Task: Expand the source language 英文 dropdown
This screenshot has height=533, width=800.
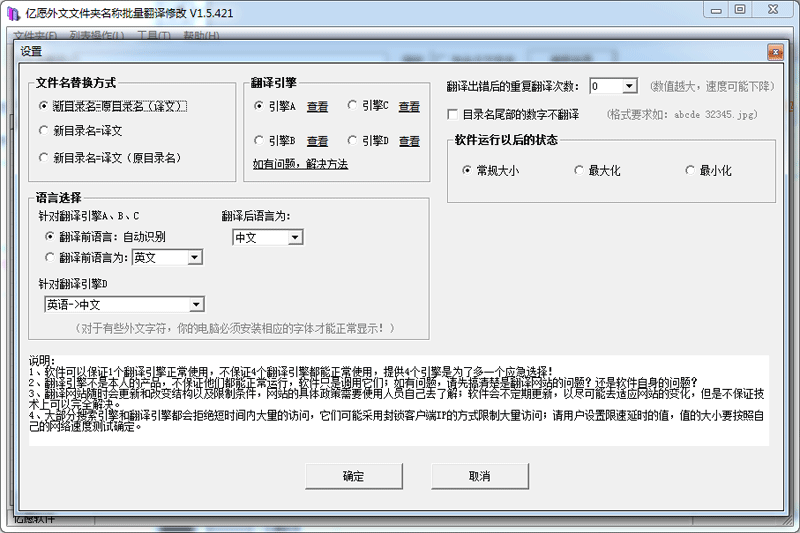Action: tap(195, 258)
